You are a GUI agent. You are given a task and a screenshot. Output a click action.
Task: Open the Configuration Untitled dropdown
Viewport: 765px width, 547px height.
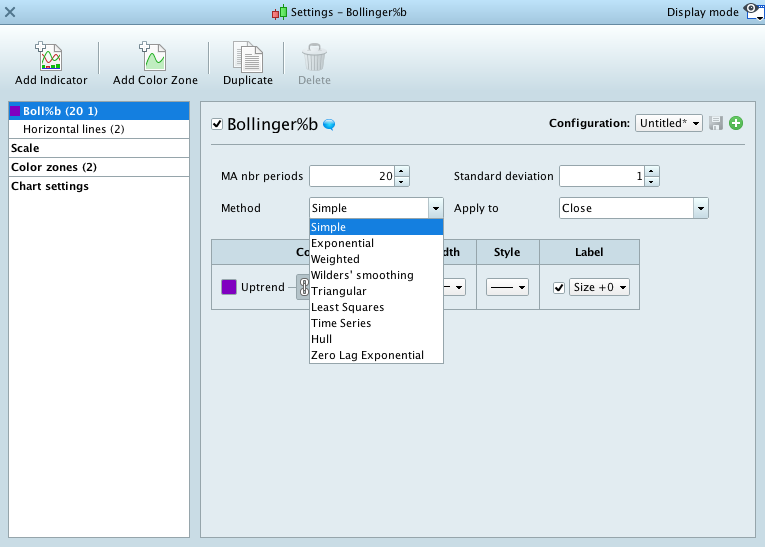[x=668, y=123]
